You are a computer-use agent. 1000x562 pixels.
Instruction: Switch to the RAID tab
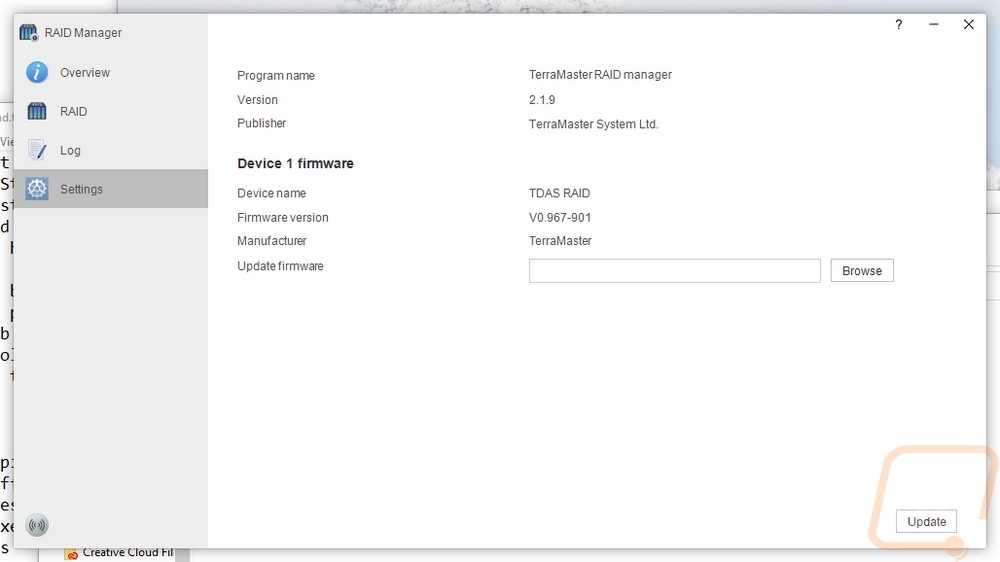[x=111, y=111]
